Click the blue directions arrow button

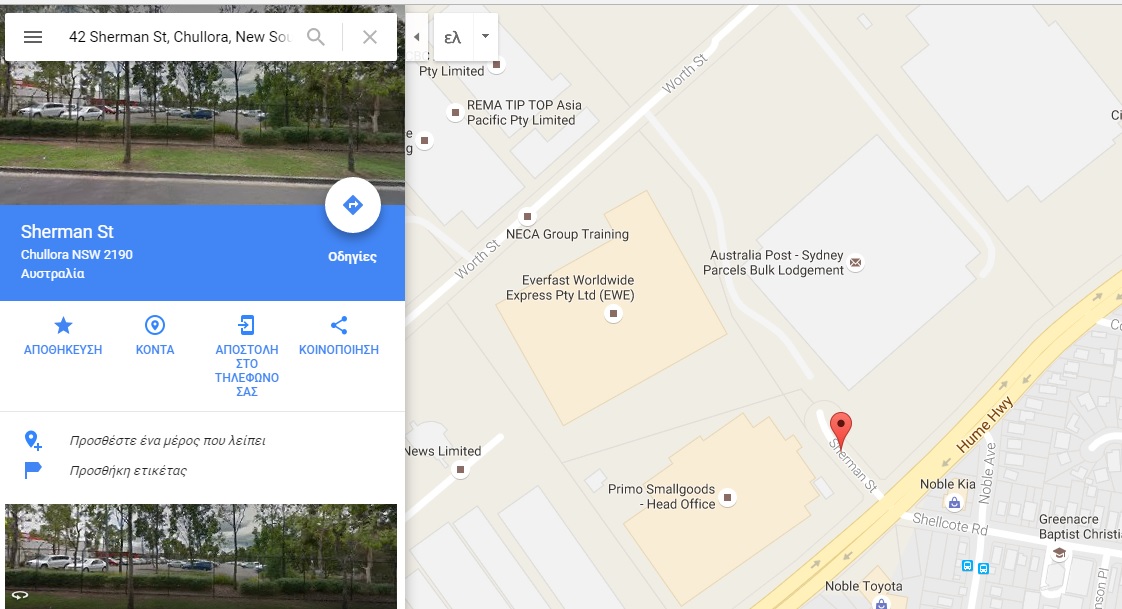[353, 205]
